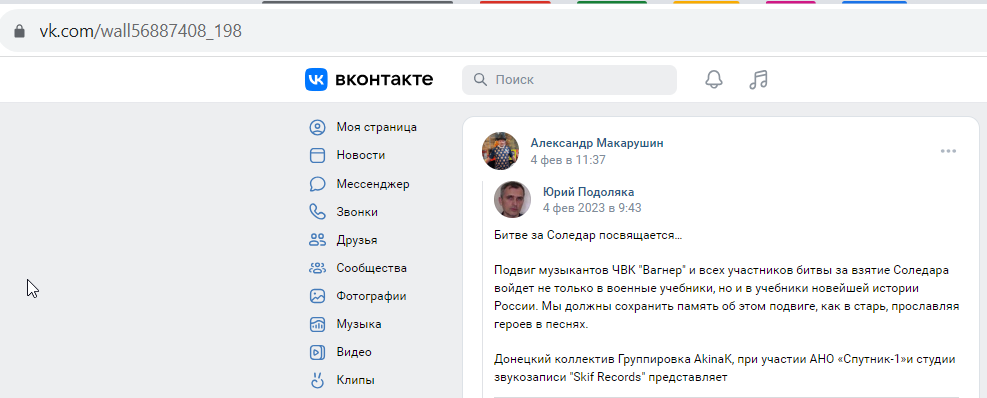Click the Видео play icon

[x=317, y=353]
